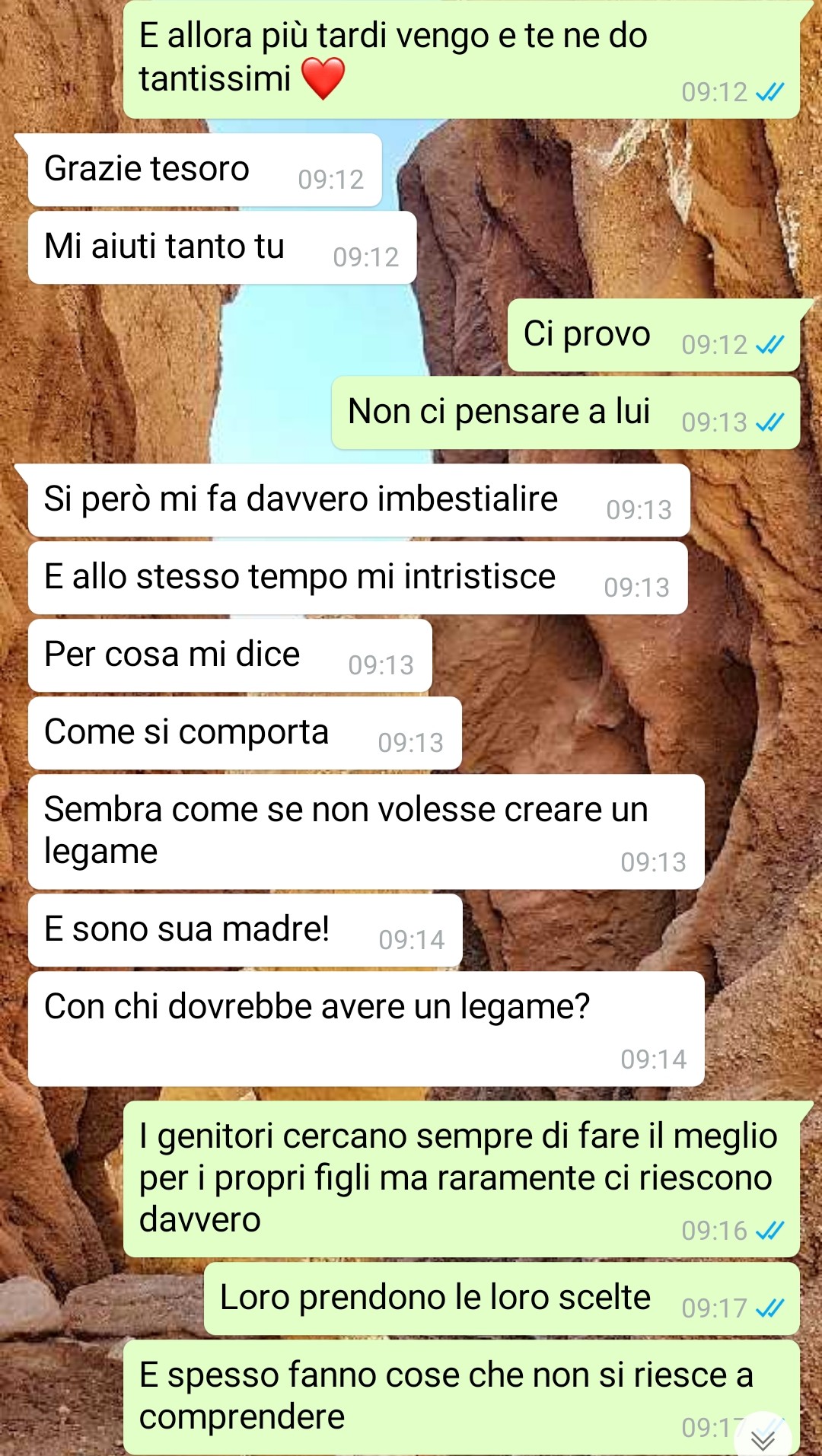Select the 'Mi aiuti tanto tu' message

tap(222, 247)
